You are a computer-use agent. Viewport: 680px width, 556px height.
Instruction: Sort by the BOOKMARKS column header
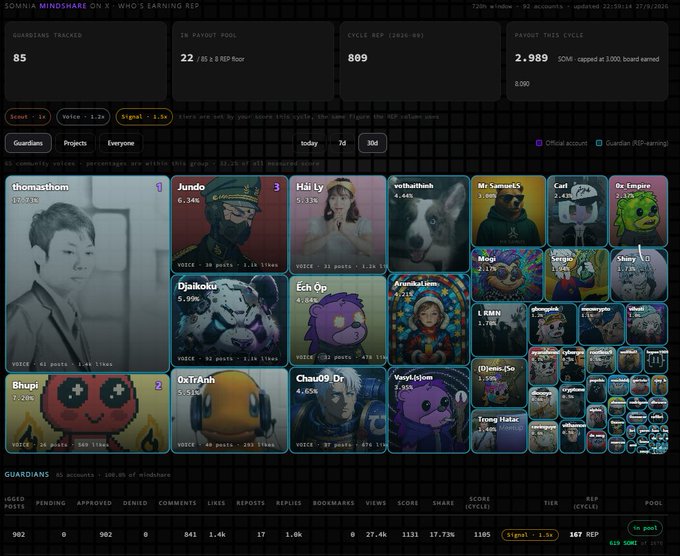click(333, 503)
